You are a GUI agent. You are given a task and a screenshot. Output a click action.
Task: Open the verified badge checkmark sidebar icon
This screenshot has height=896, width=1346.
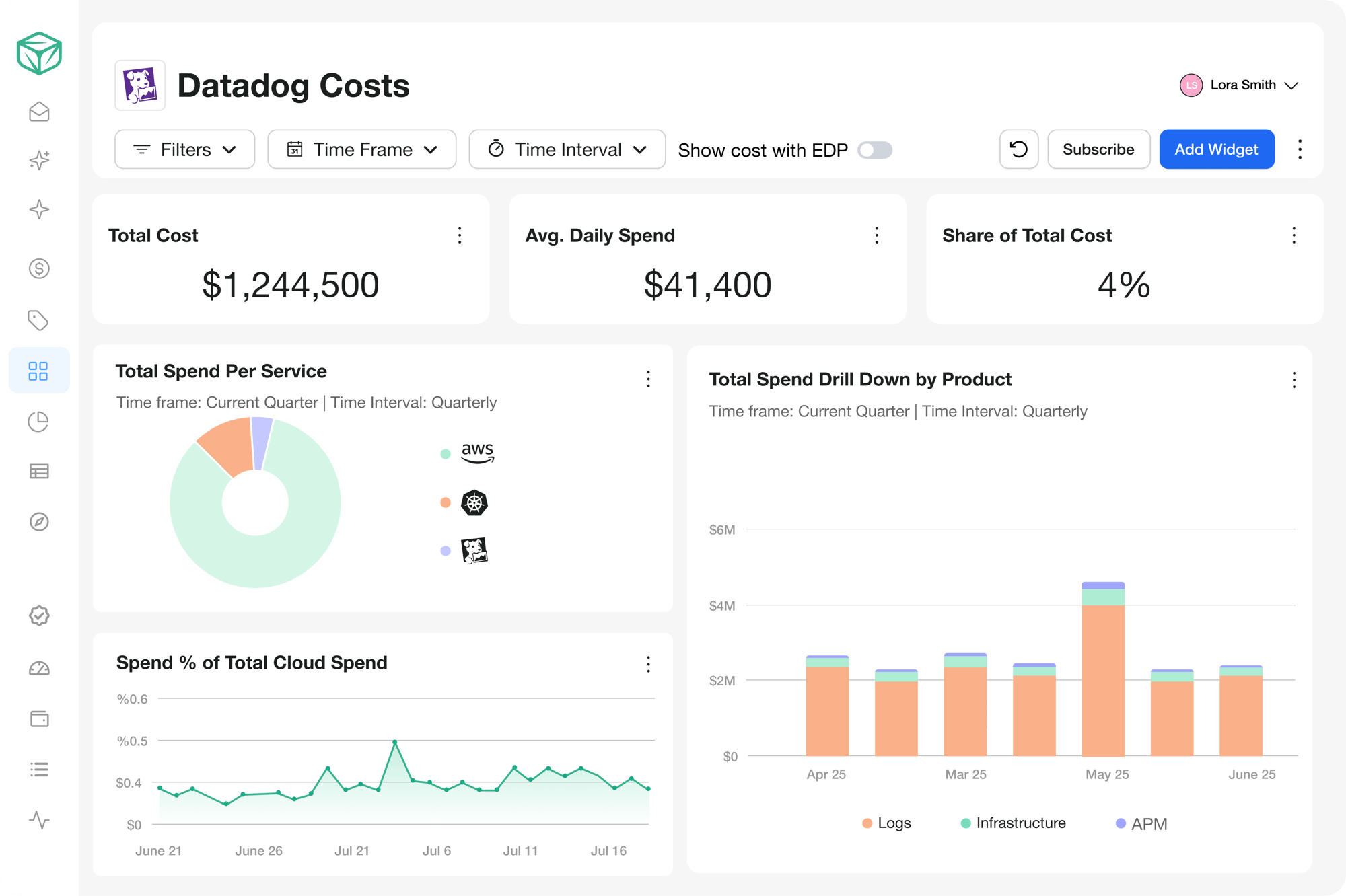39,615
